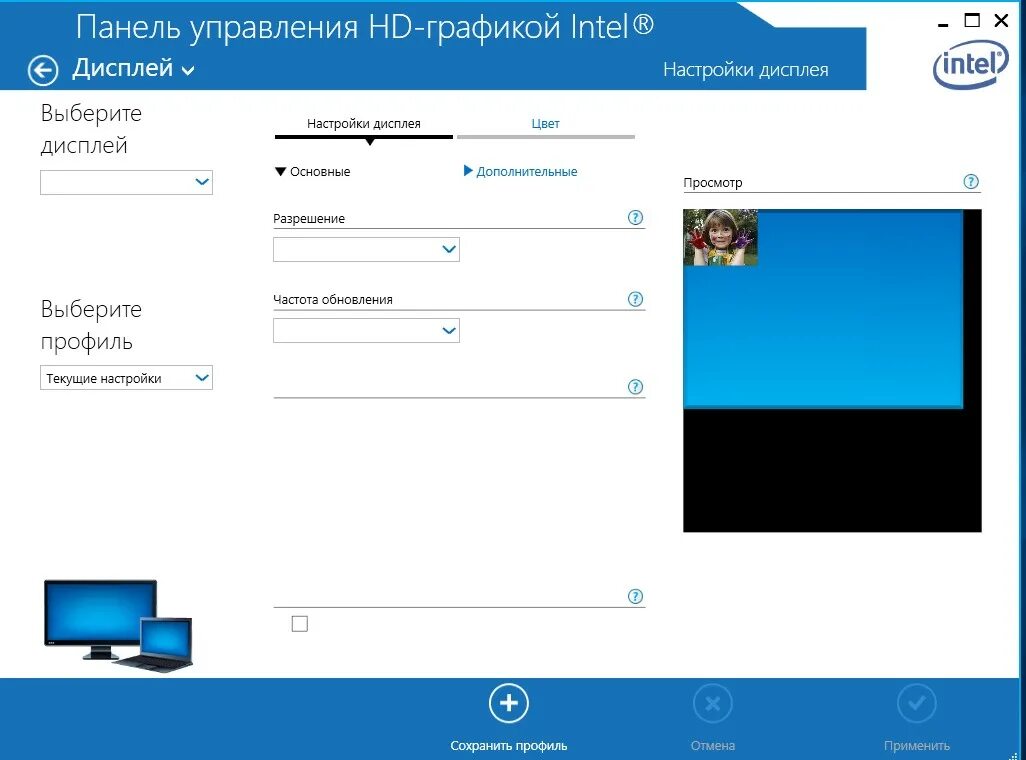Click the Отмена cross icon
The image size is (1026, 760).
(x=713, y=703)
